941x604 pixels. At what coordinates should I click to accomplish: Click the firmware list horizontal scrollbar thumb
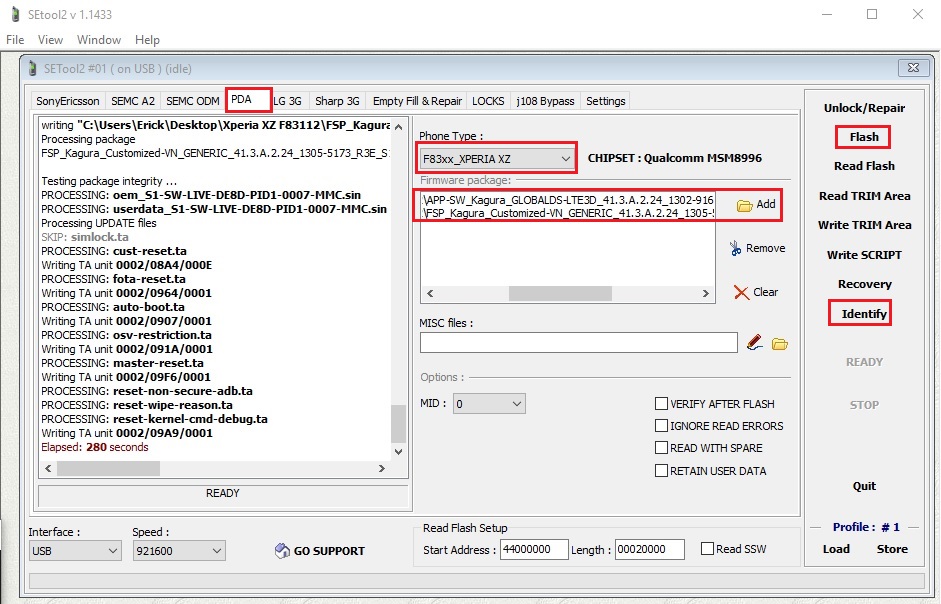tap(560, 293)
